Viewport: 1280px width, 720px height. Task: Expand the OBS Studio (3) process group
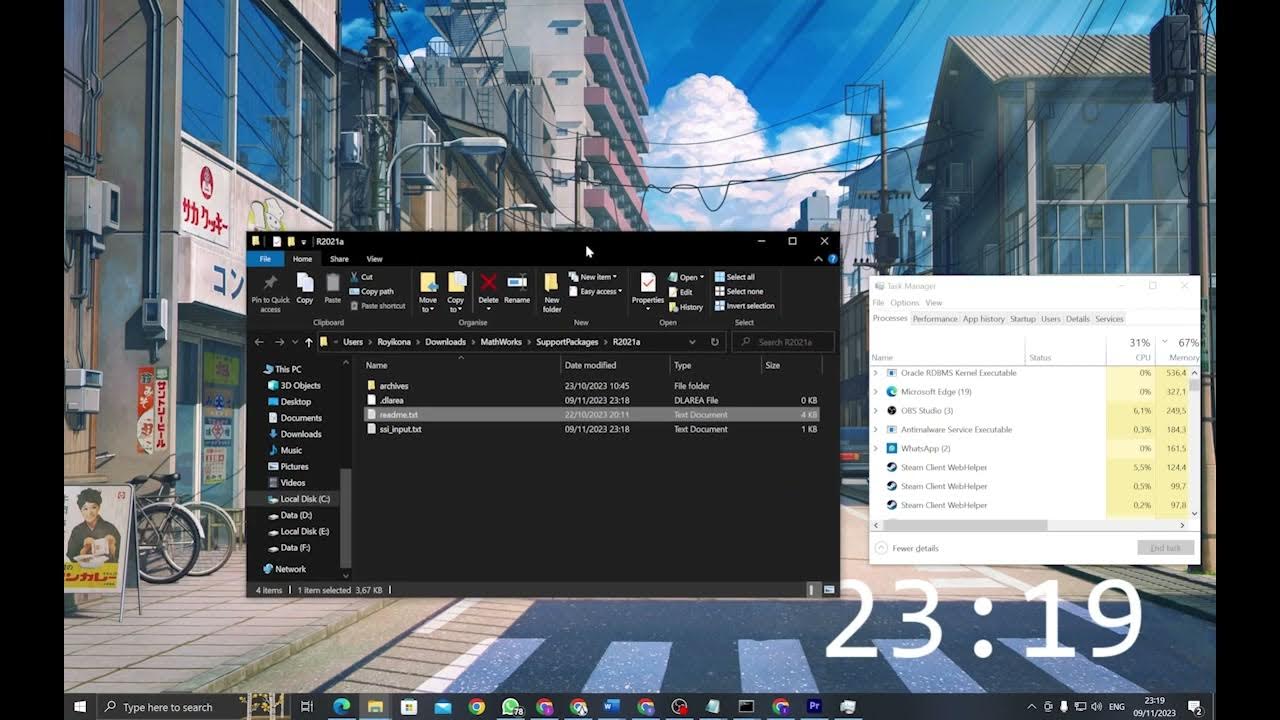[876, 411]
